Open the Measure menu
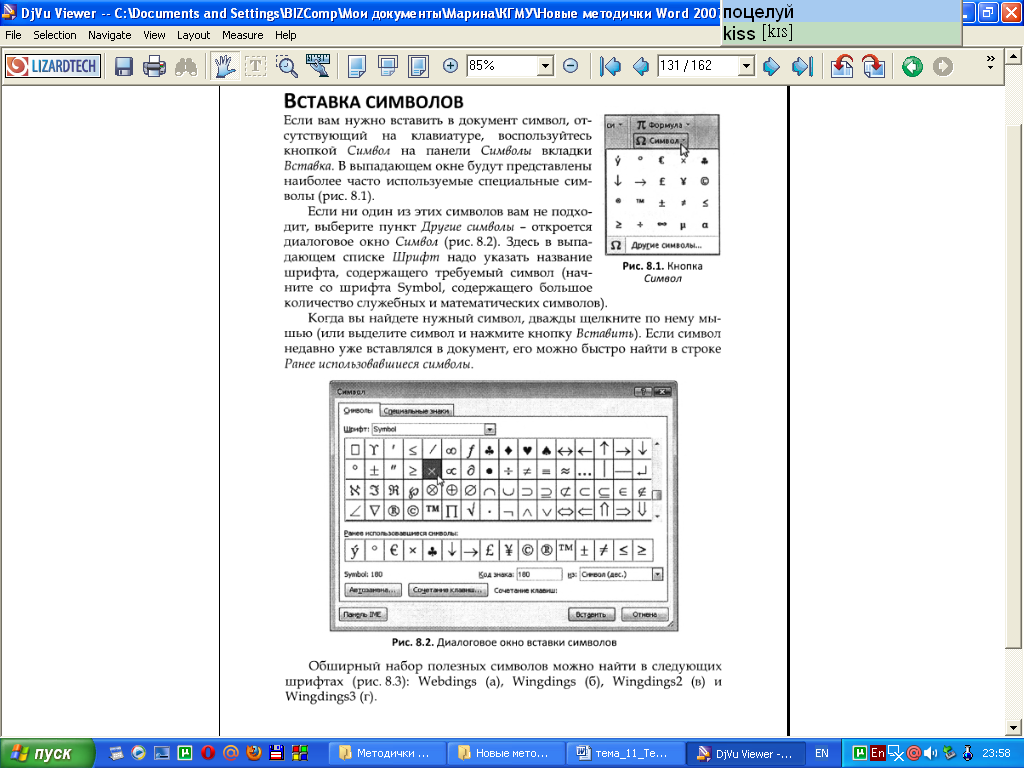 242,35
